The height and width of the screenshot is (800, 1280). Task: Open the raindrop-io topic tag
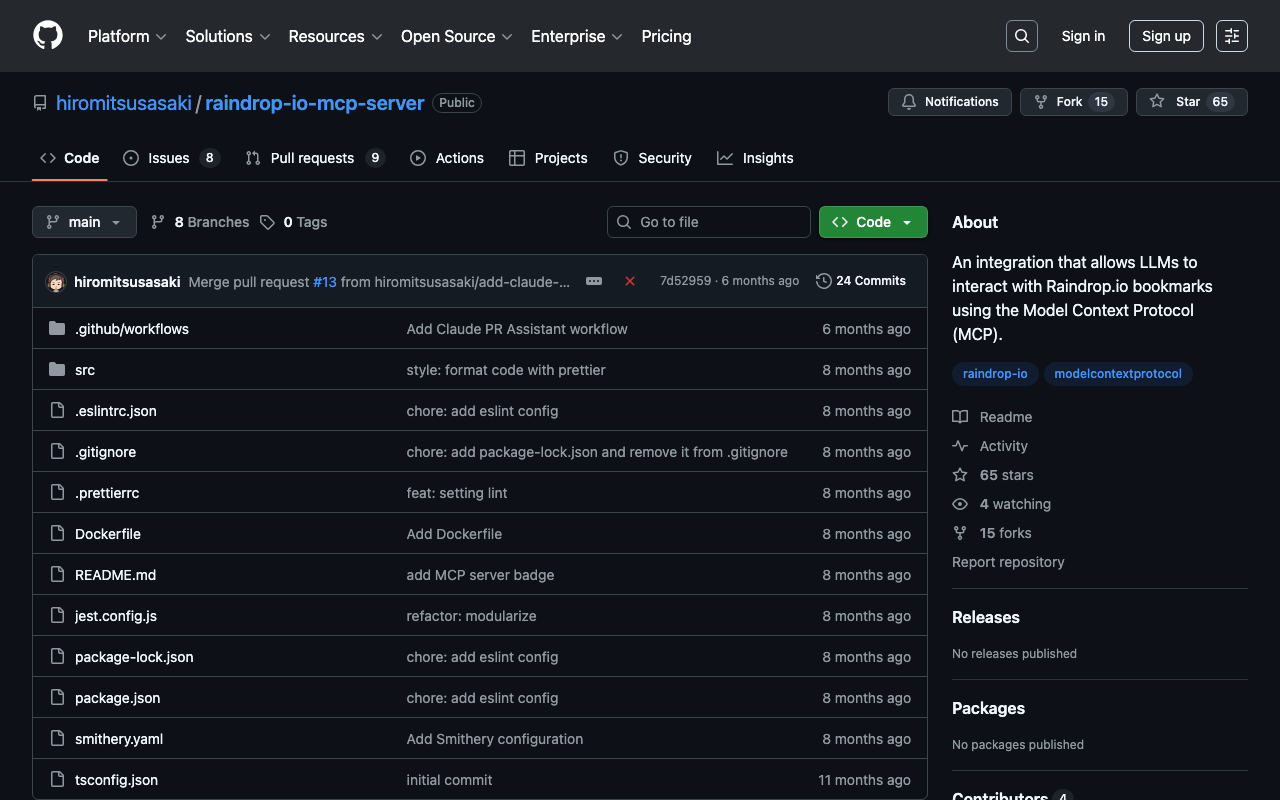[995, 374]
